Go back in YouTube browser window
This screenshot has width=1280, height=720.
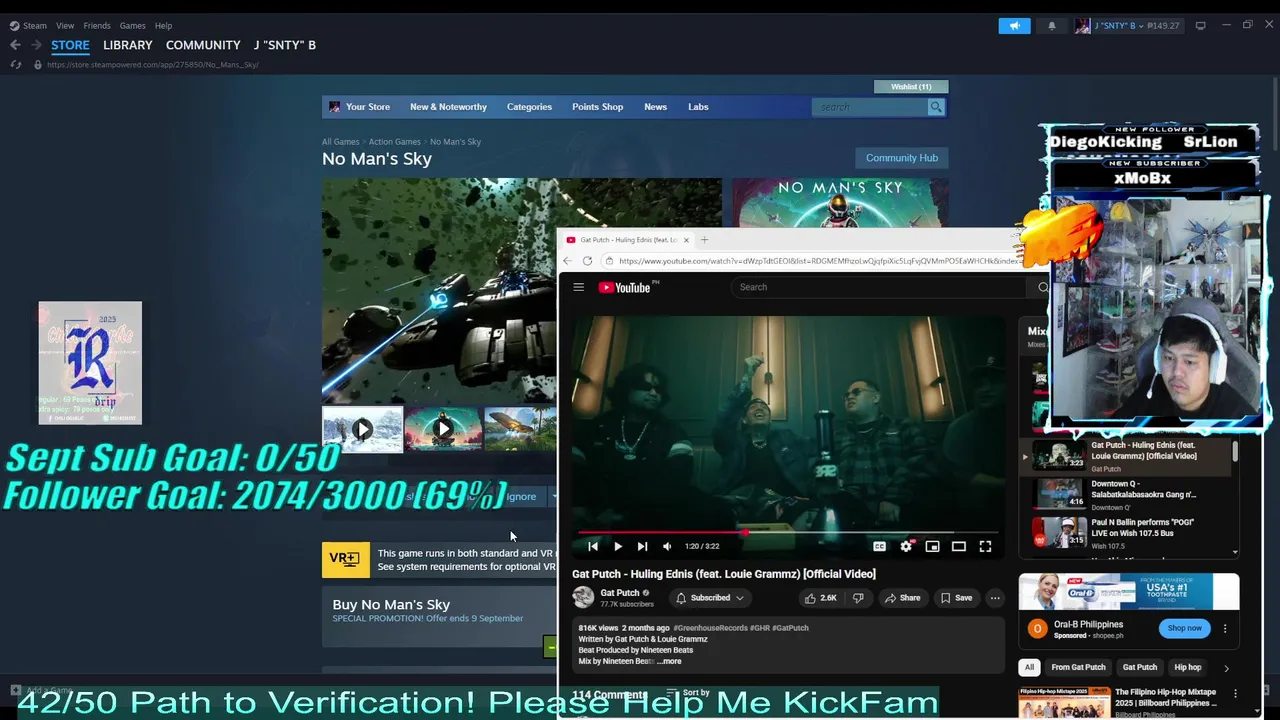(x=567, y=261)
